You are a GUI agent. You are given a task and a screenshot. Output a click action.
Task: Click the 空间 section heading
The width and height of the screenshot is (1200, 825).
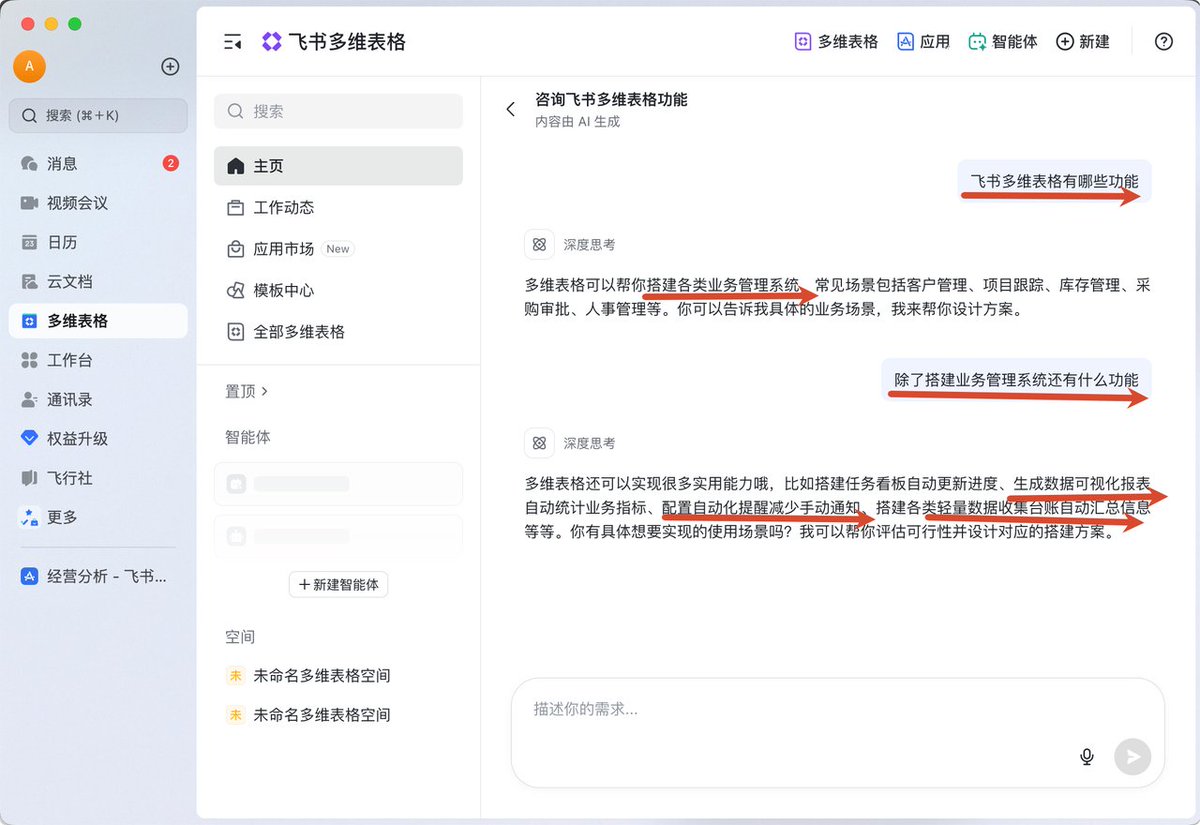click(240, 637)
